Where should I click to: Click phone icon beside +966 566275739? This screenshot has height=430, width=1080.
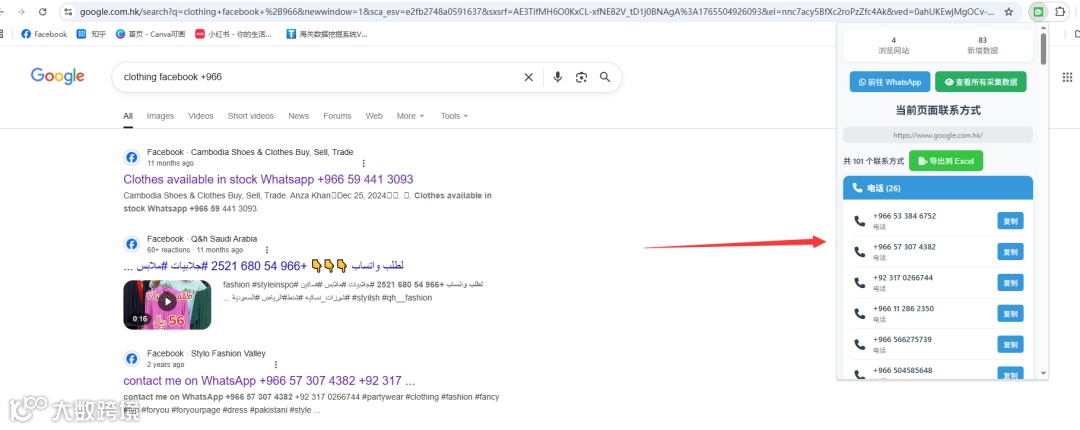pos(859,345)
